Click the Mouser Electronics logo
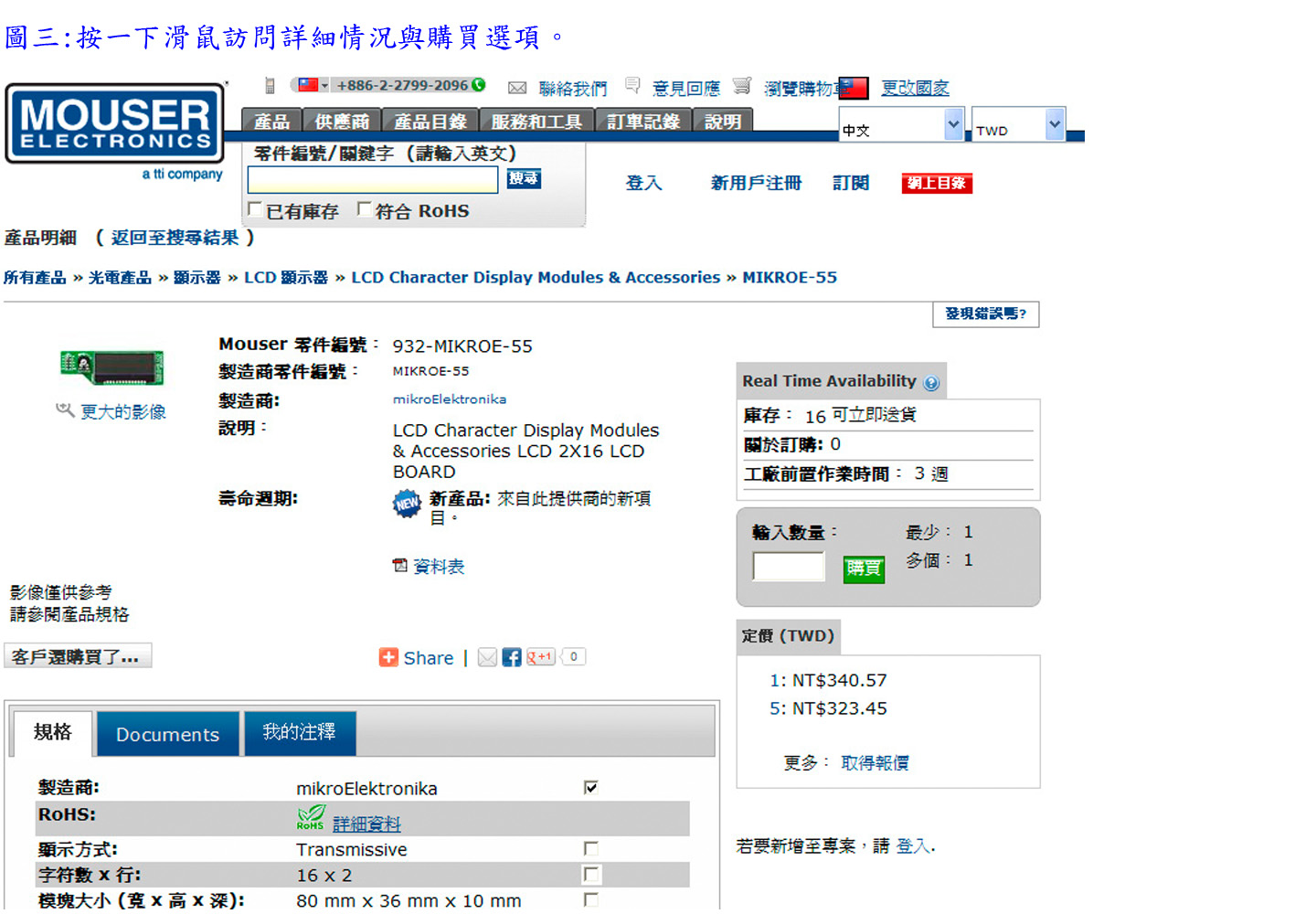1316x914 pixels. pyautogui.click(x=115, y=124)
